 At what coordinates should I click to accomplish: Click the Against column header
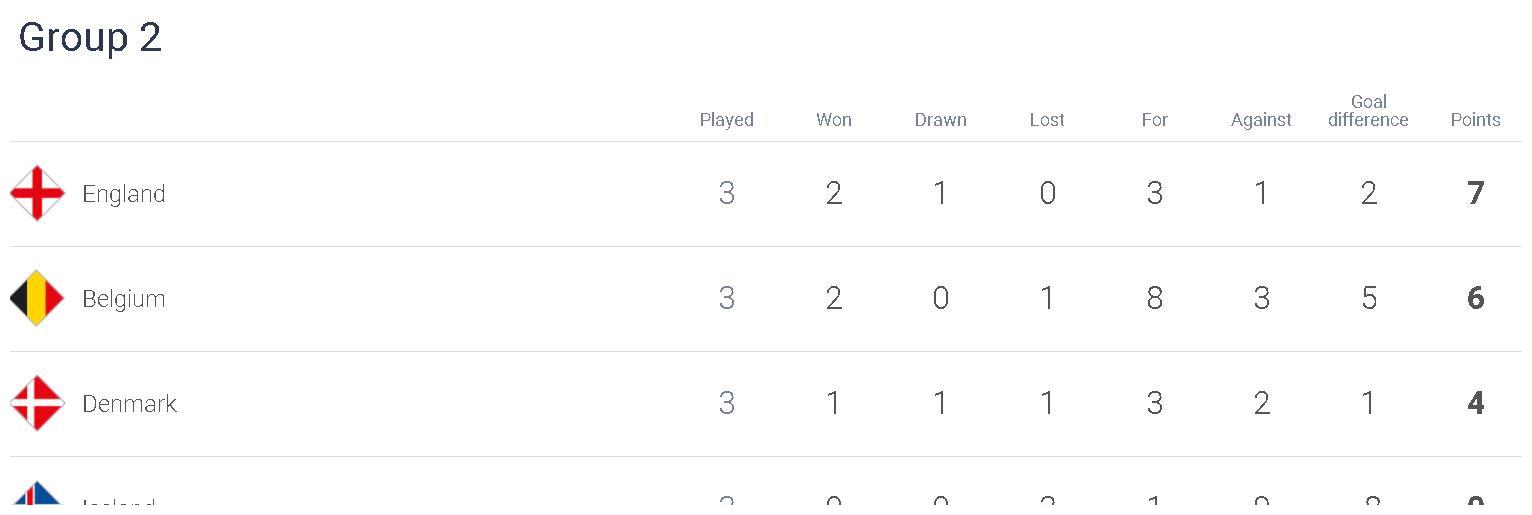pyautogui.click(x=1261, y=120)
